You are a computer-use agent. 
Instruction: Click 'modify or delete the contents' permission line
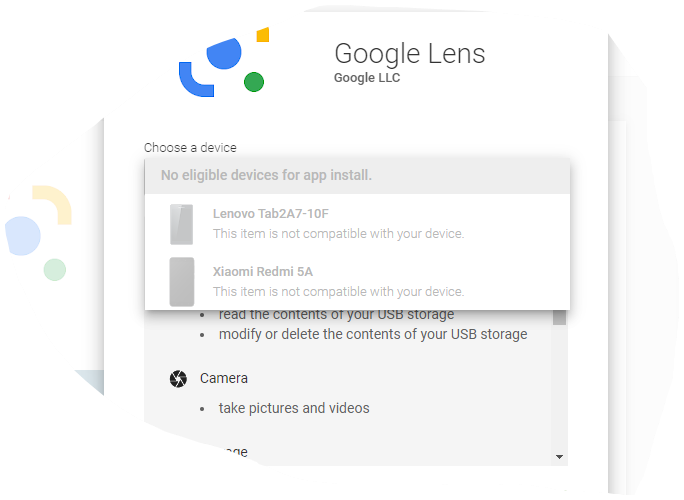[x=373, y=335]
